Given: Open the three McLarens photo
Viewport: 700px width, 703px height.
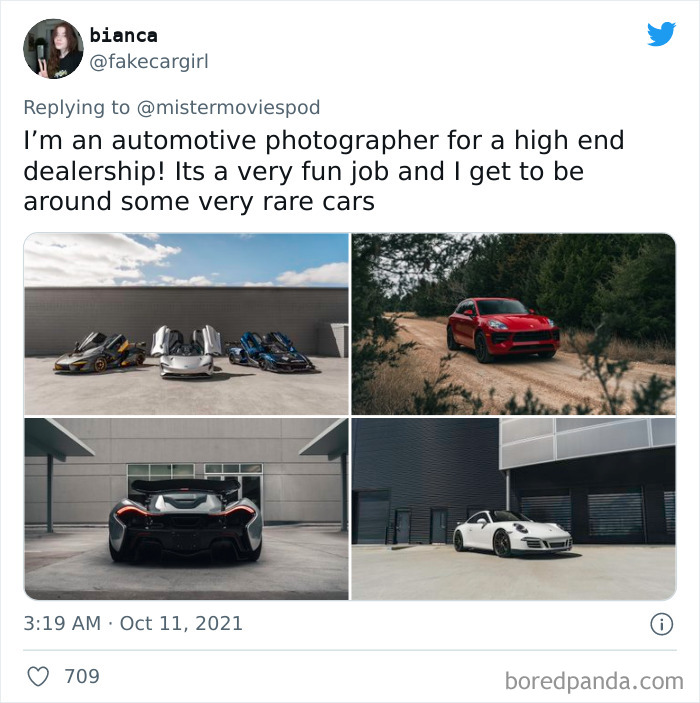Looking at the screenshot, I should pos(186,324).
